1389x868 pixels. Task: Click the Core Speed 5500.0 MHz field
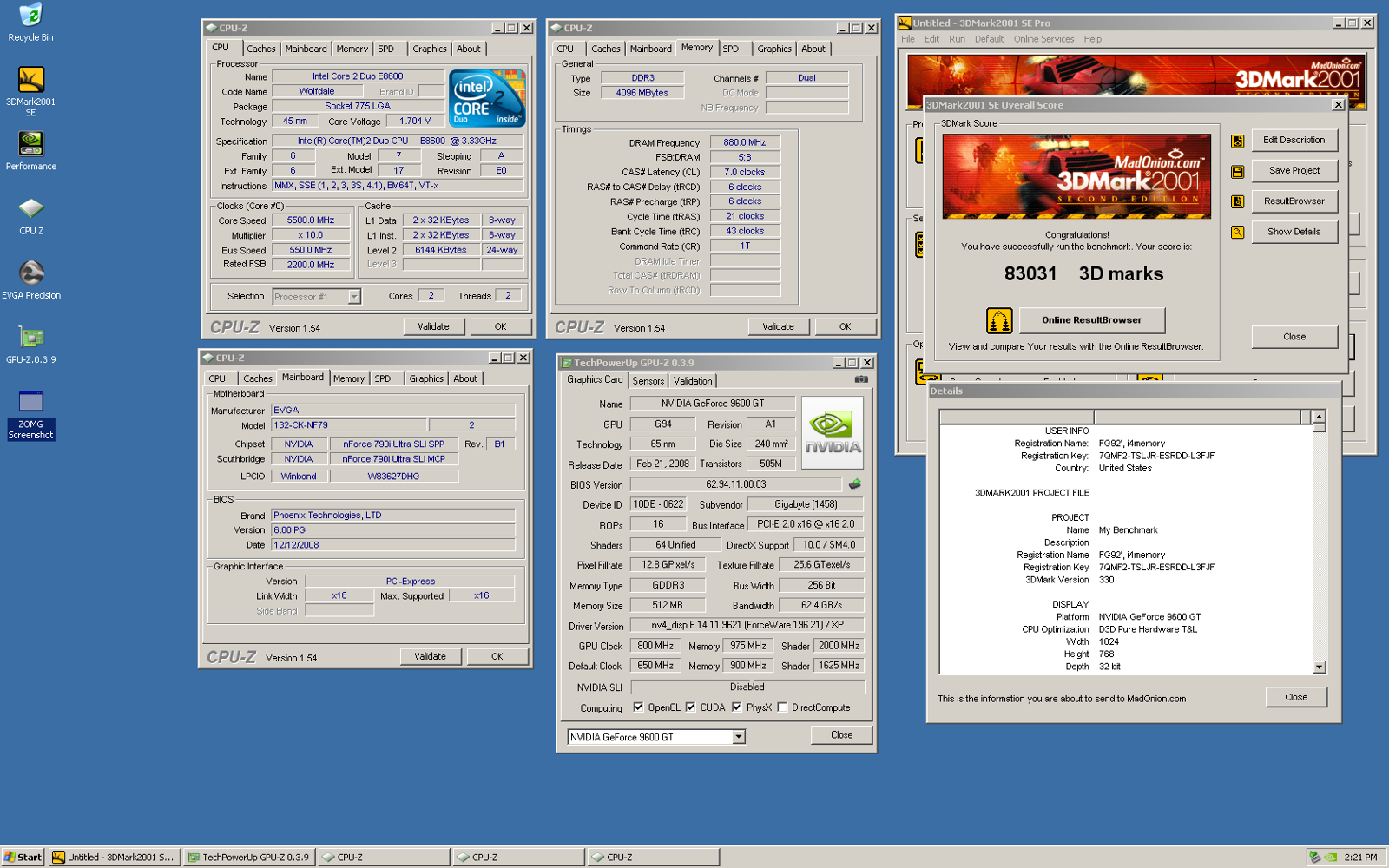coord(311,220)
